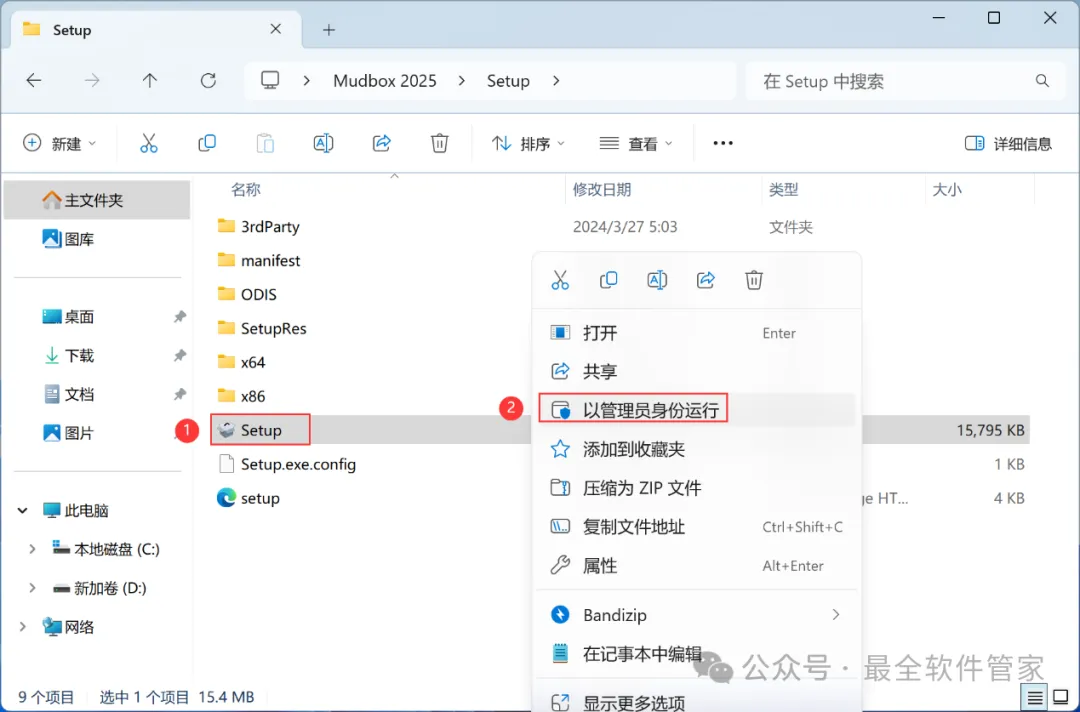Refresh the current folder view

(x=208, y=81)
